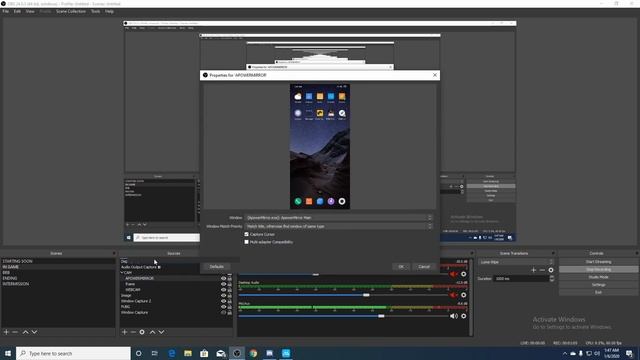640x360 pixels.
Task: Toggle lock icon of APOWERMIRROR source
Action: click(x=229, y=279)
